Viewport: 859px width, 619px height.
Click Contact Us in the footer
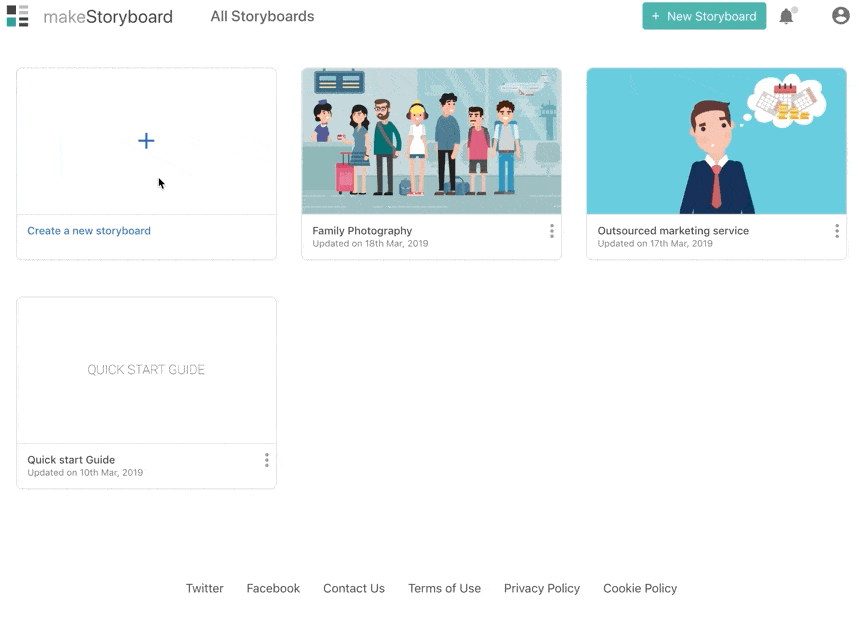click(x=353, y=588)
